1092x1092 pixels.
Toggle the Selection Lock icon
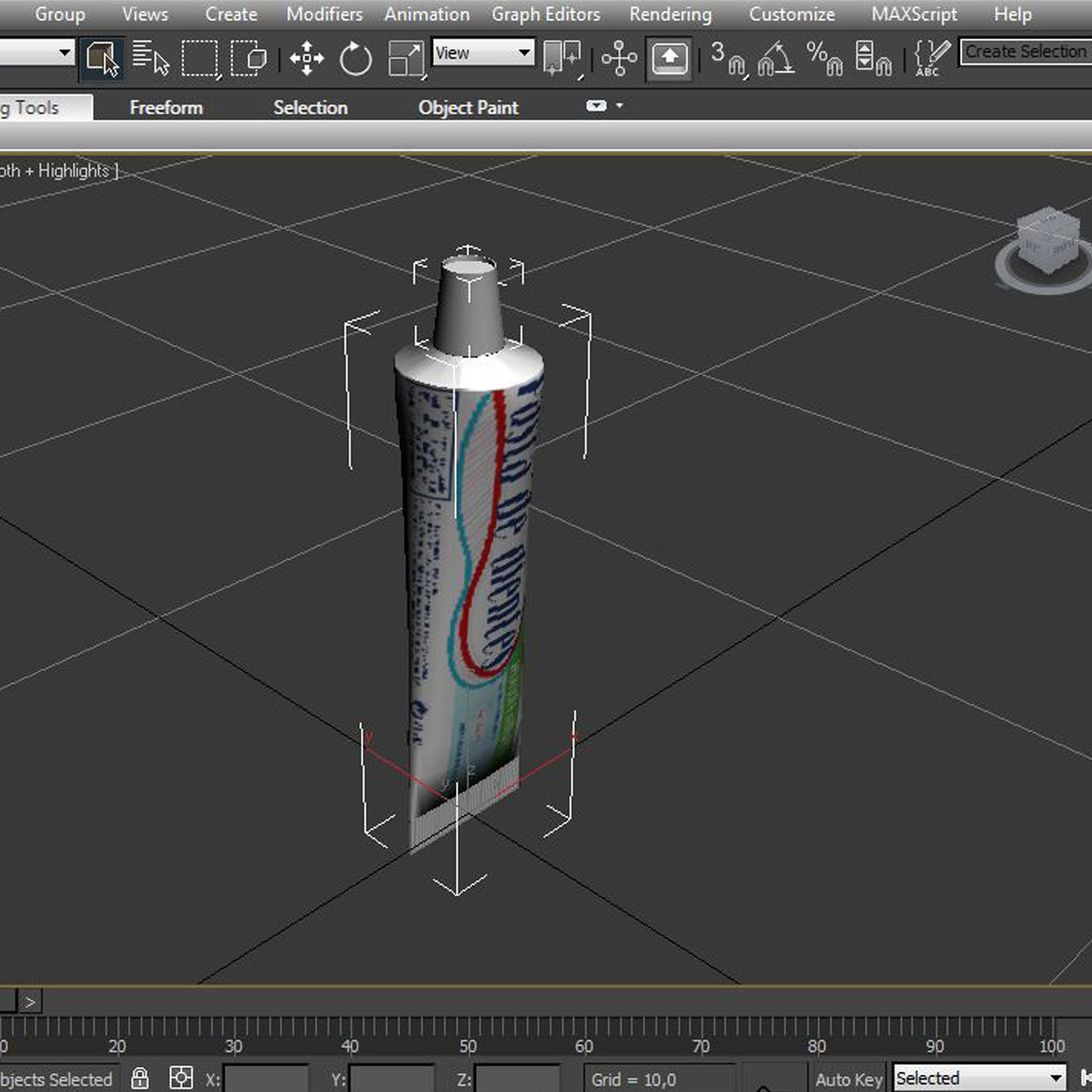(140, 1078)
